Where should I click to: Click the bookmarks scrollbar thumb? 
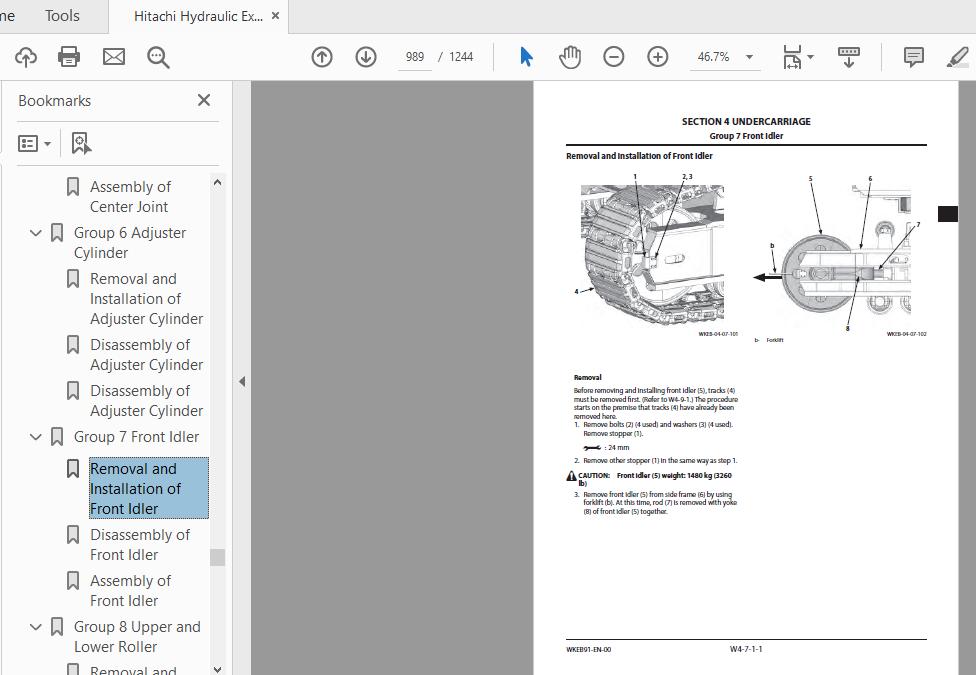click(x=217, y=557)
